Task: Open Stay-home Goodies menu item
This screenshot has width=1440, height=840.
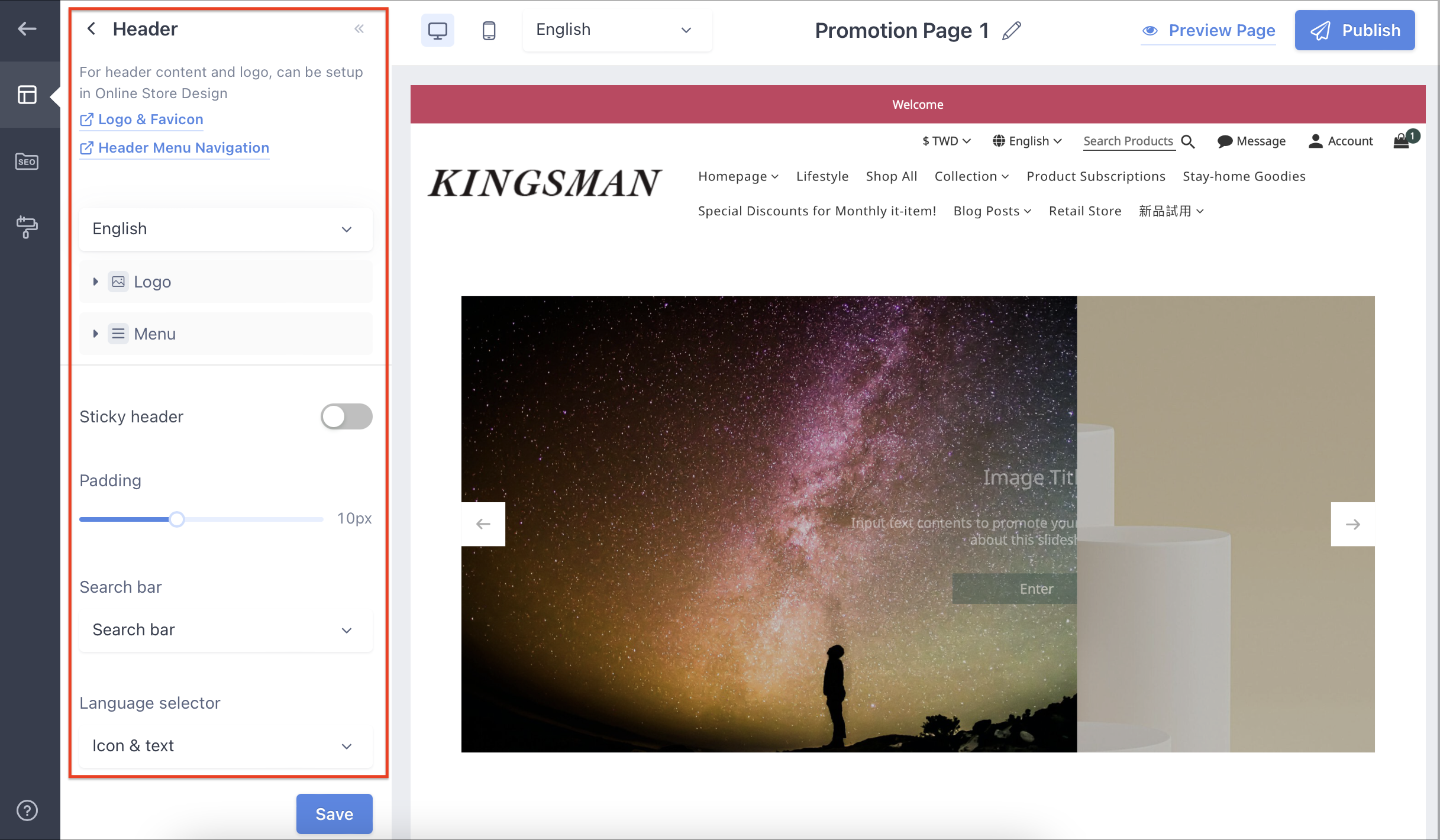Action: coord(1244,176)
